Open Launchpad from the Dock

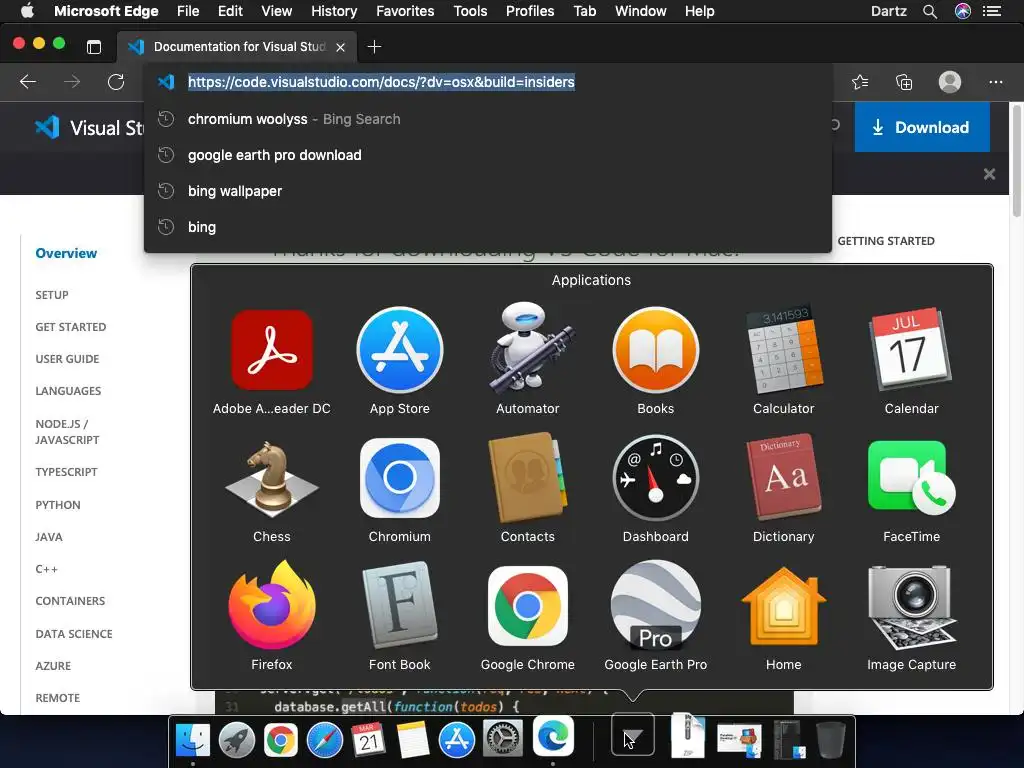pyautogui.click(x=236, y=739)
